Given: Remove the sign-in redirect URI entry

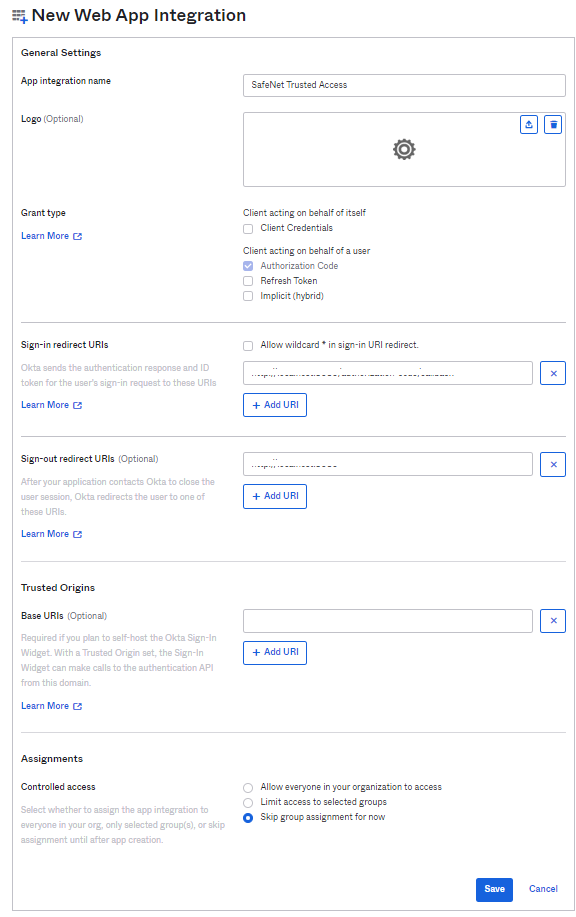Looking at the screenshot, I should pos(553,373).
